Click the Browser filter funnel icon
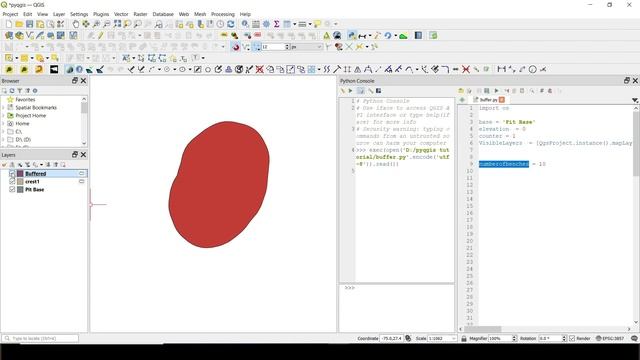This screenshot has height=360, width=640. click(20, 91)
